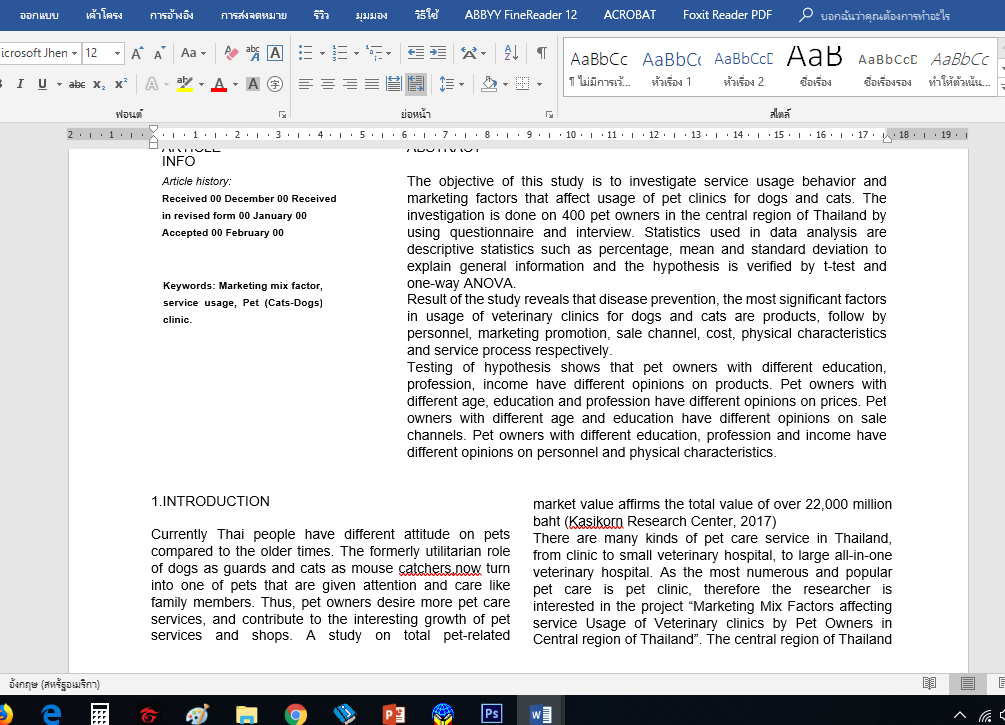The image size is (1005, 725).
Task: Switch to การอ้างอิง tab
Action: pos(171,15)
